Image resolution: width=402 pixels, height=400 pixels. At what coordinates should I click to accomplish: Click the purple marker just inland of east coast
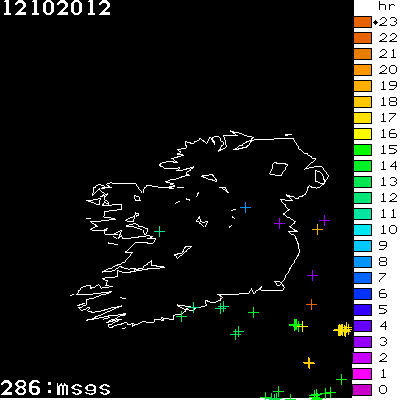pyautogui.click(x=279, y=223)
